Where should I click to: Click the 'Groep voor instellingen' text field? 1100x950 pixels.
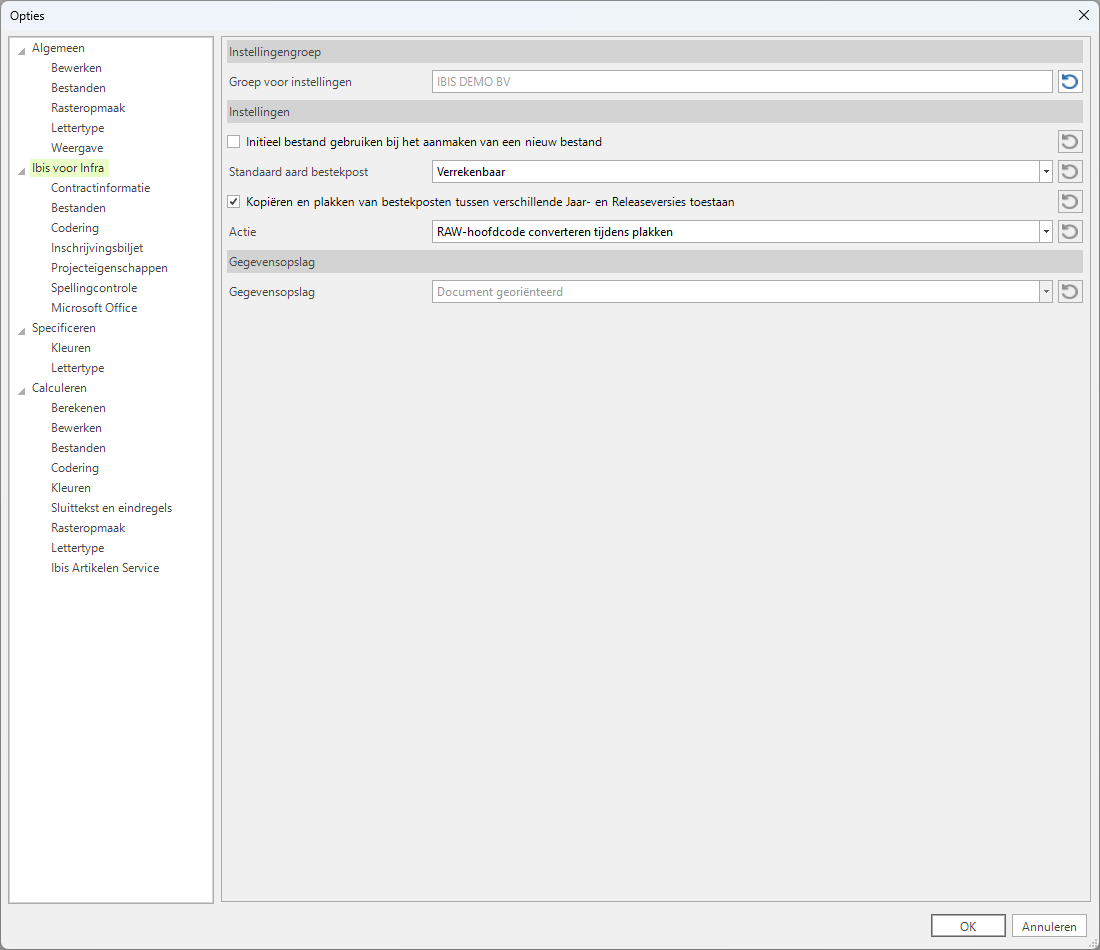coord(741,82)
